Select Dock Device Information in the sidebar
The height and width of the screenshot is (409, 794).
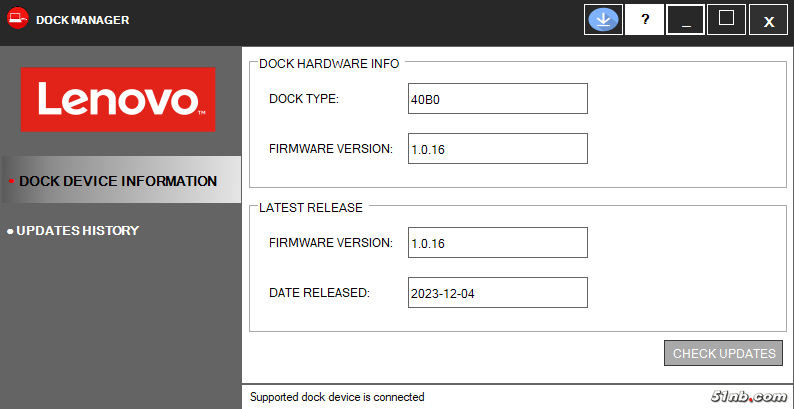tap(118, 181)
